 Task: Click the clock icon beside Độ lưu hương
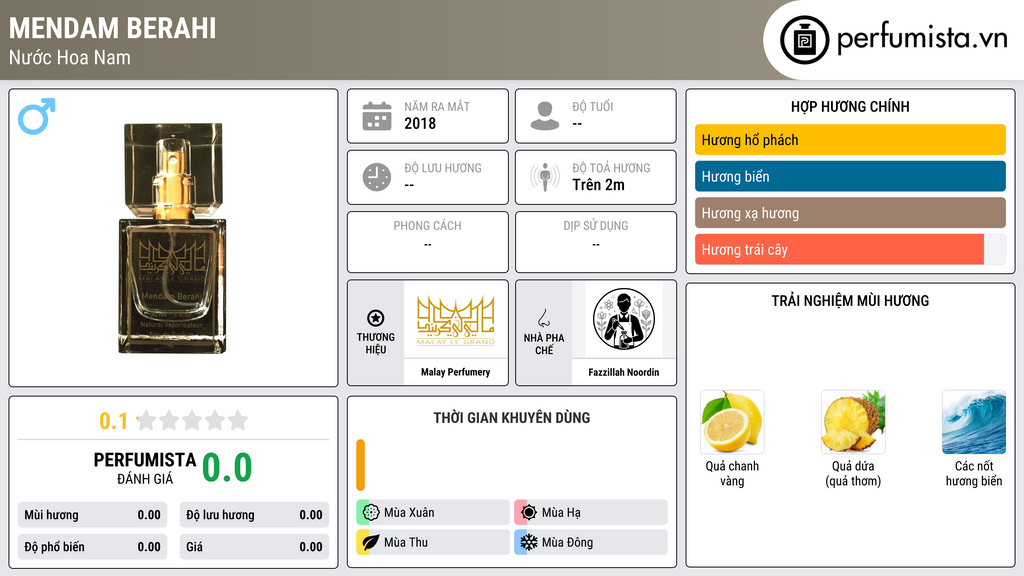pyautogui.click(x=377, y=177)
